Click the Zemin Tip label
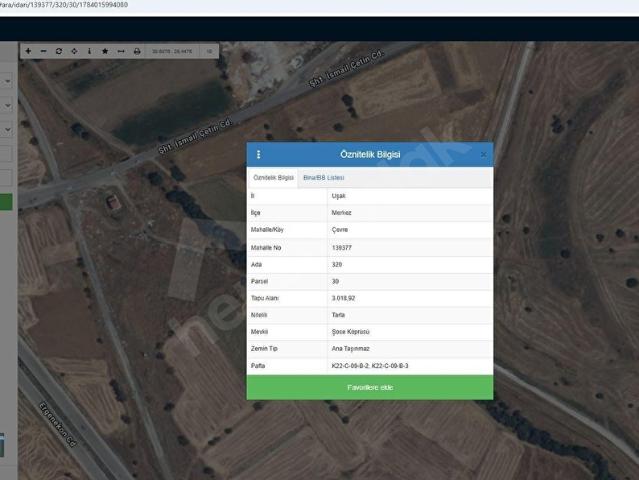Viewport: 639px width, 480px height. click(x=264, y=348)
